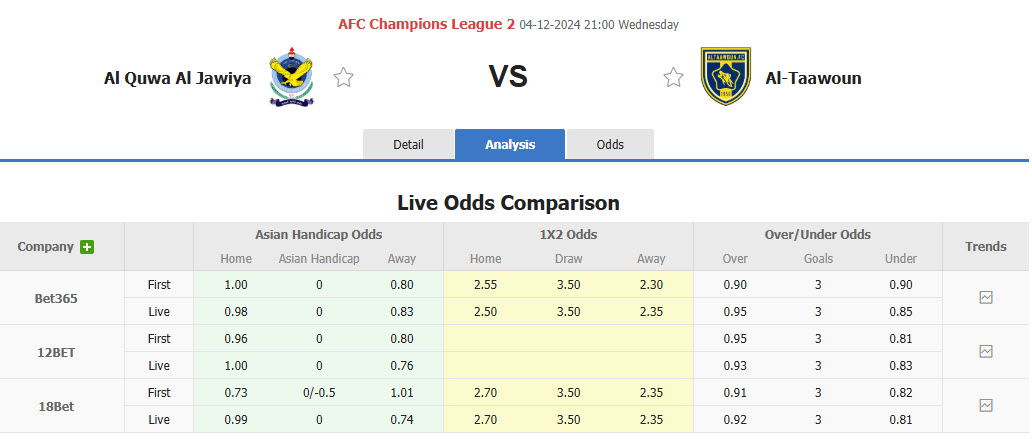Screen dimensions: 1032x439
Task: Open Bet365 trends chart icon
Action: point(986,297)
